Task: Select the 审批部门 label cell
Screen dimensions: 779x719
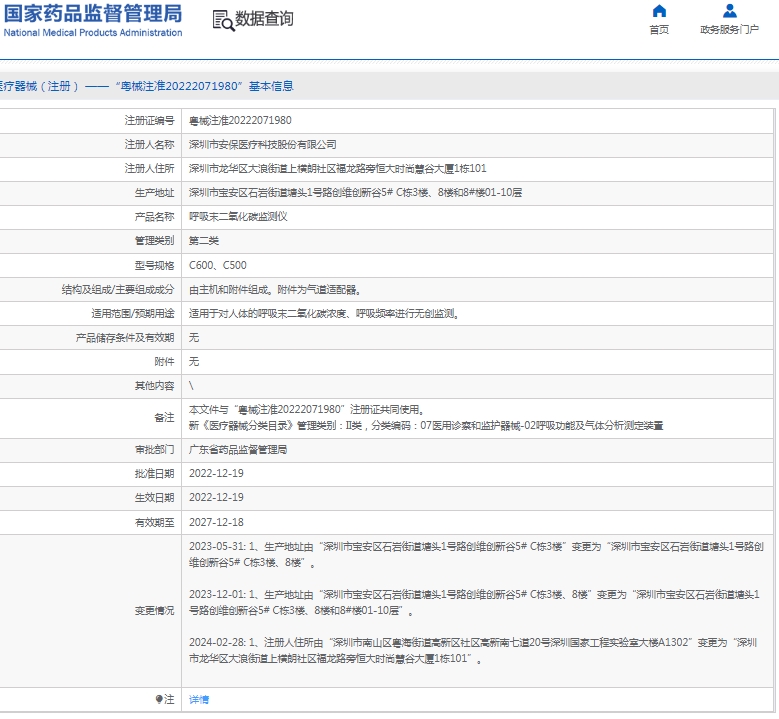Action: tap(90, 450)
